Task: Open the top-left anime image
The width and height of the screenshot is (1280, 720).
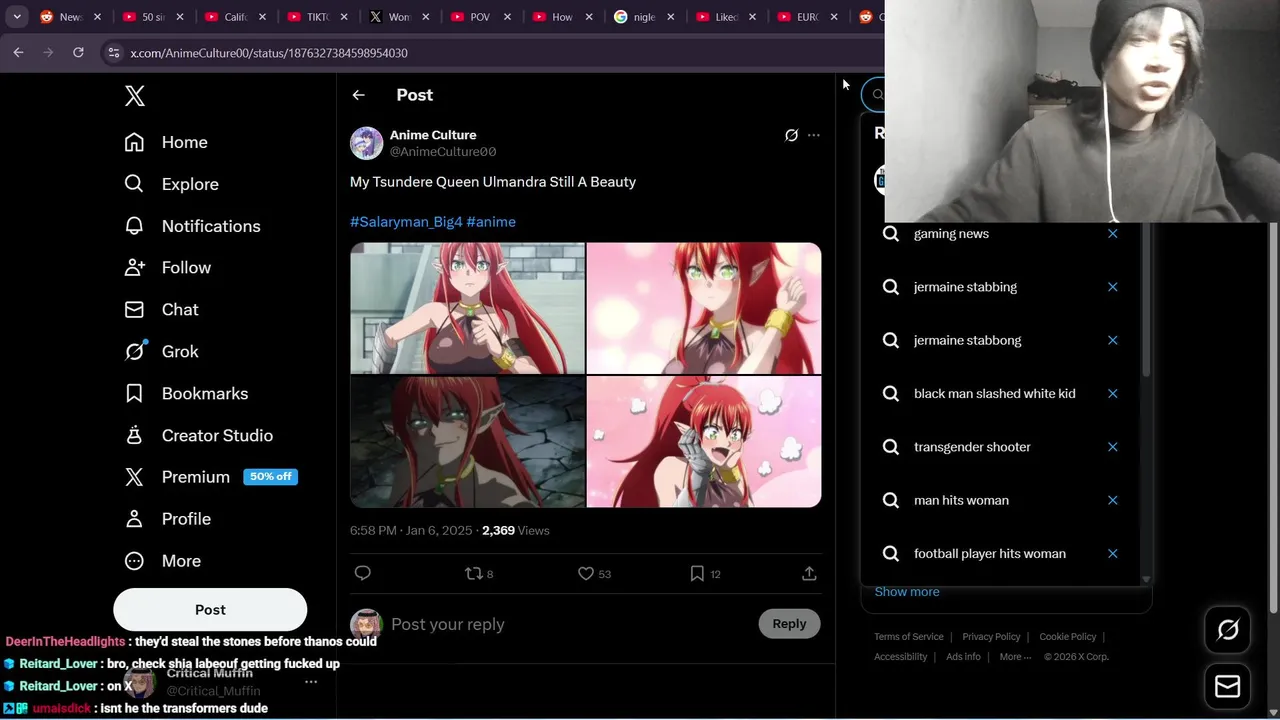Action: [467, 308]
